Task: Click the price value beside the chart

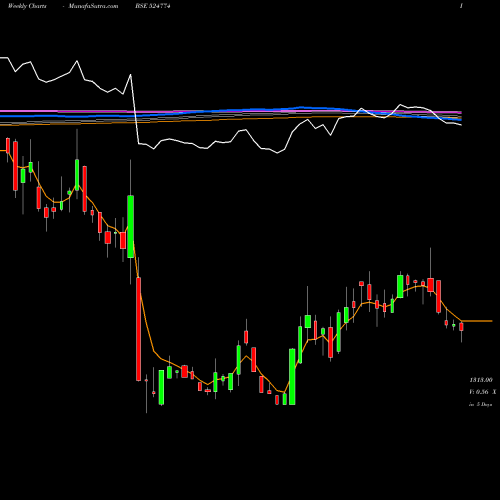Action: [x=481, y=380]
